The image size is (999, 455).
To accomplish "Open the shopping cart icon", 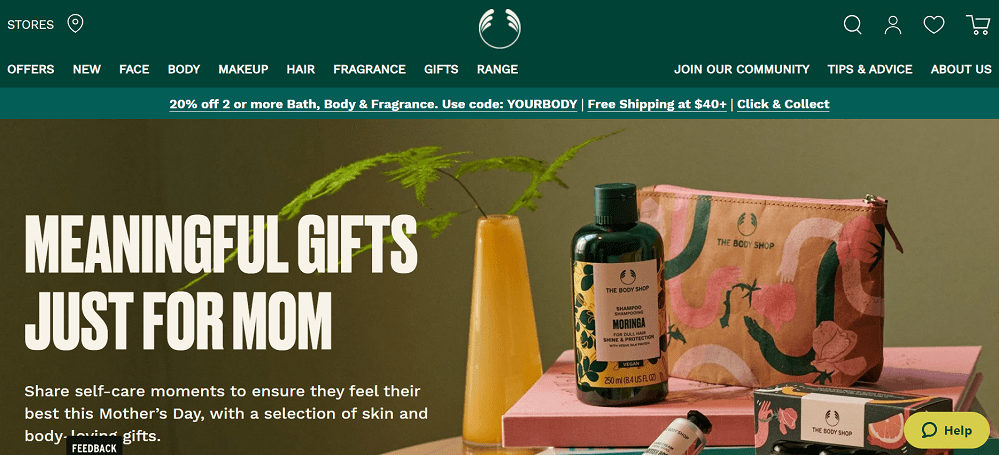I will (978, 25).
